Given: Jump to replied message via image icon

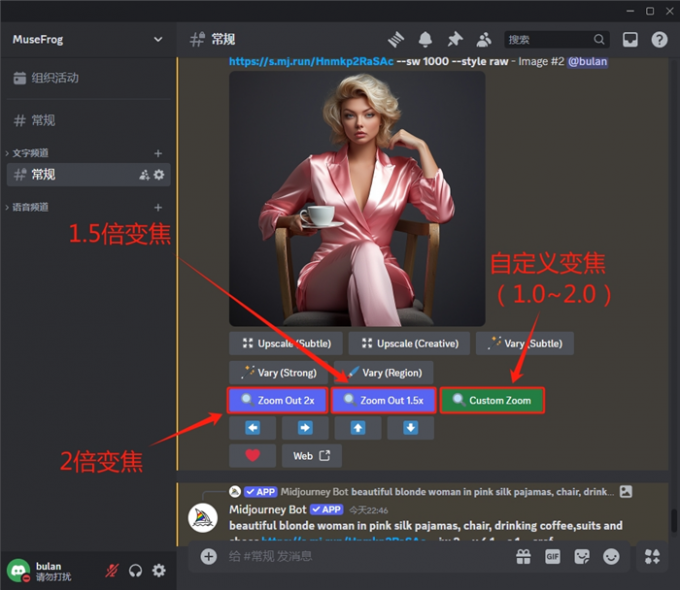Looking at the screenshot, I should point(626,492).
